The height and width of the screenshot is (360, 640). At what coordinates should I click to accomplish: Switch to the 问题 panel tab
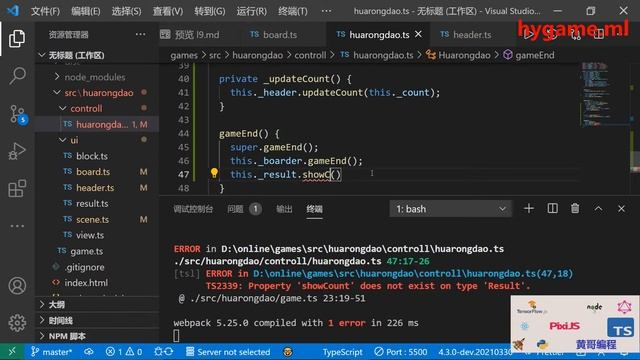(244, 209)
